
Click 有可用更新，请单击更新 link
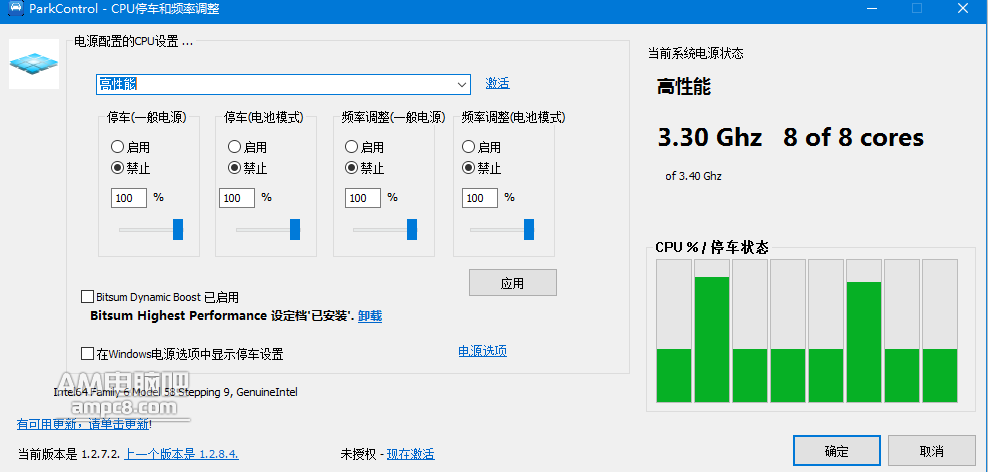(83, 424)
